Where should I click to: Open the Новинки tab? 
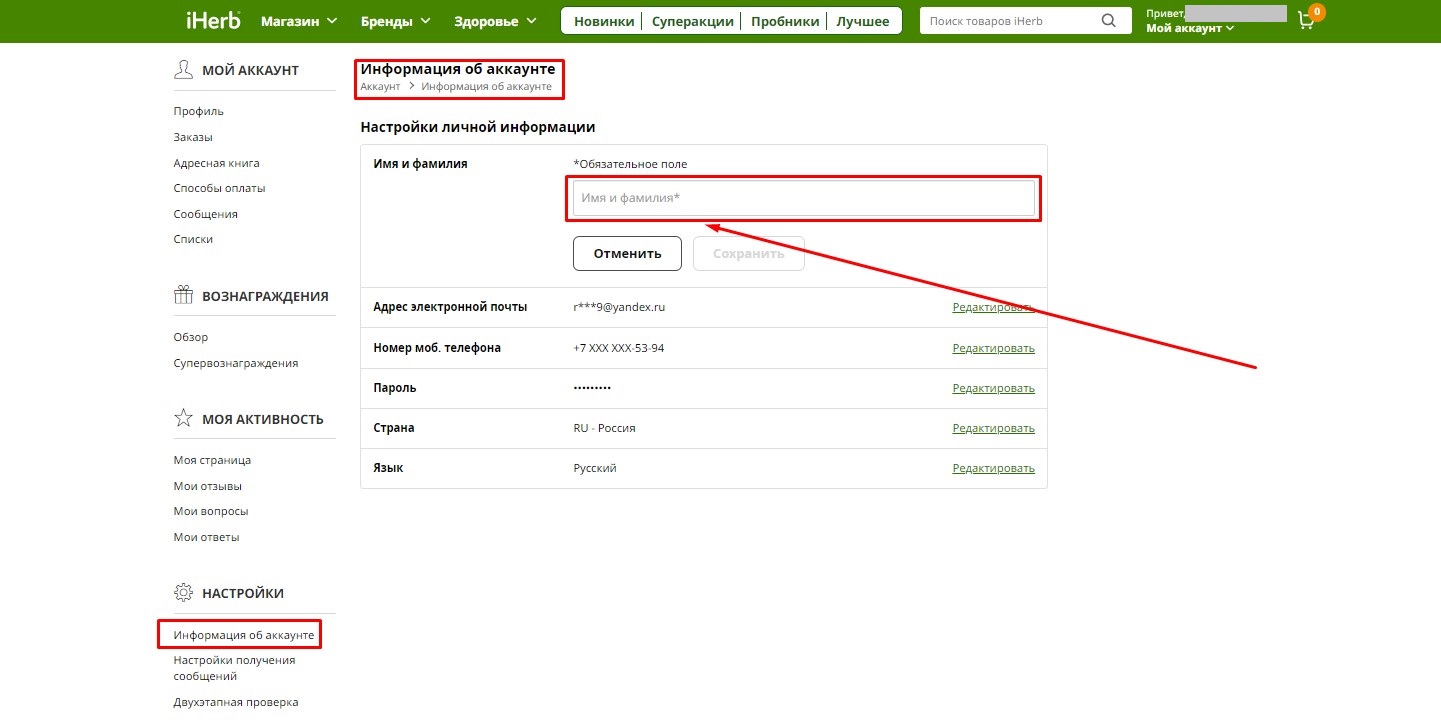point(604,21)
